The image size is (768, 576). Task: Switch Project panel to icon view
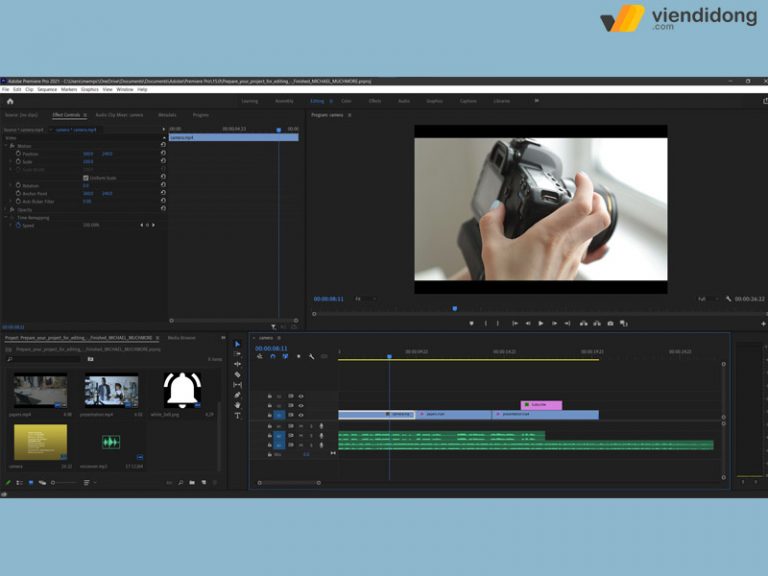point(31,483)
